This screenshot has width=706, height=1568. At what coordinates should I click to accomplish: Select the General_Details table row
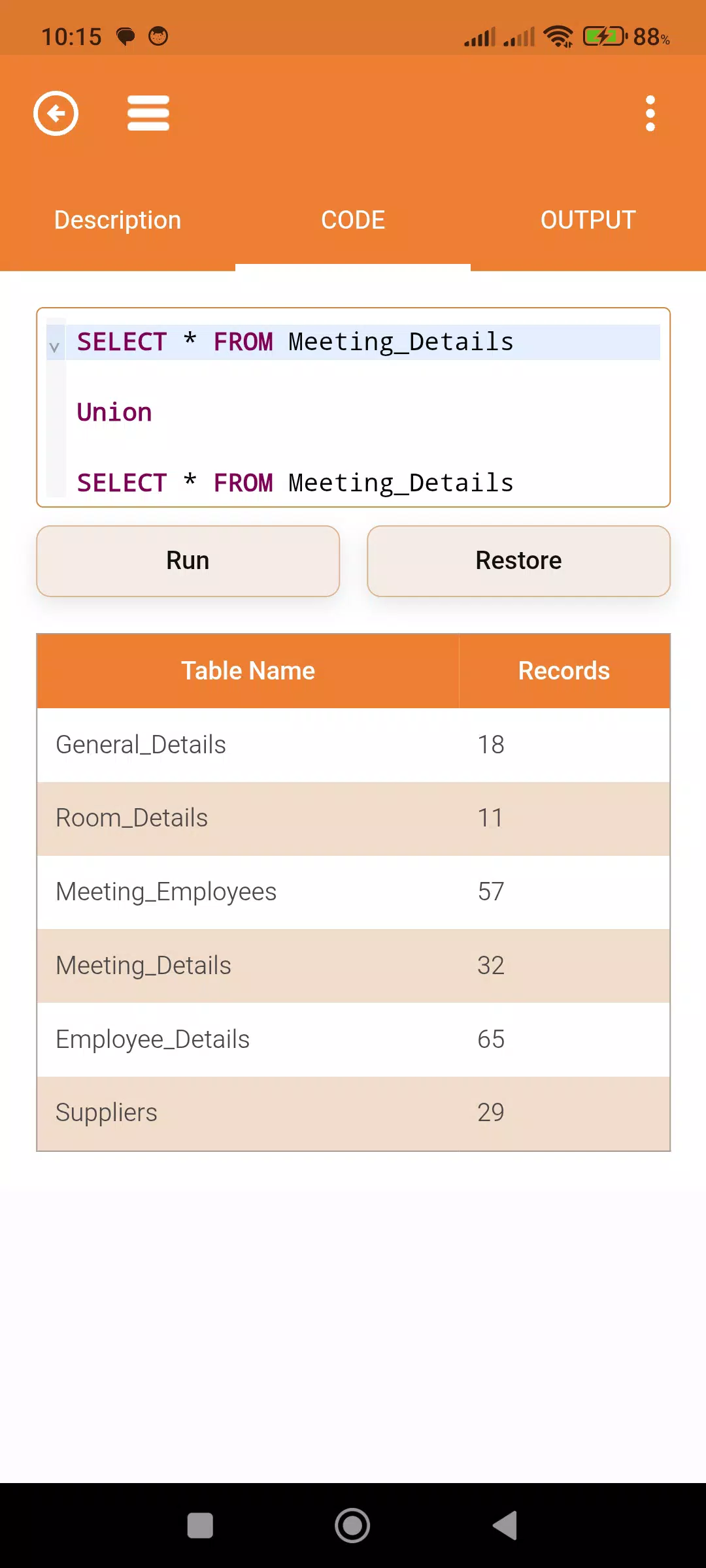pyautogui.click(x=354, y=745)
